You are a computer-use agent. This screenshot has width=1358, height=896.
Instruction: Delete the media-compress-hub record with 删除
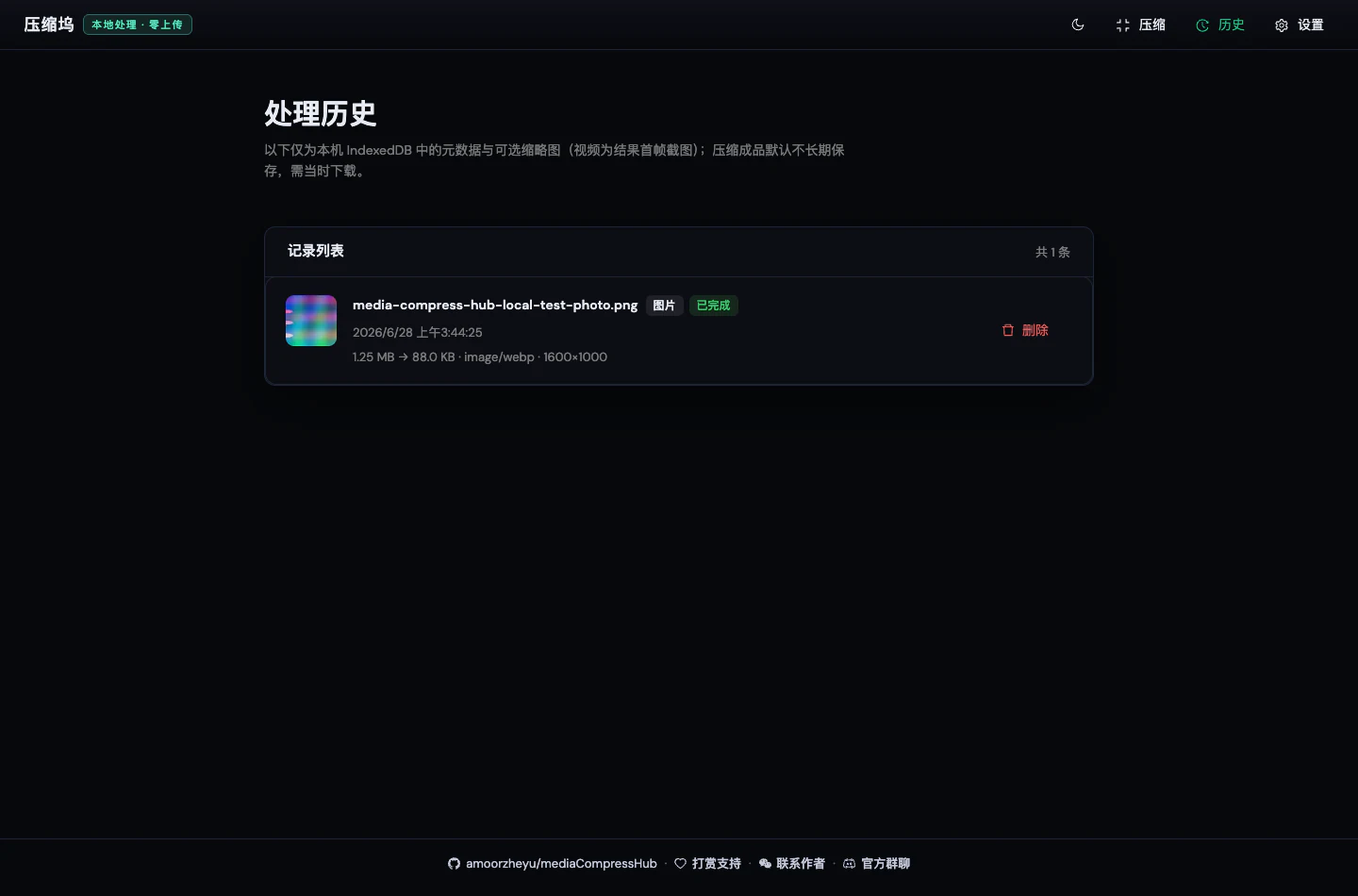tap(1025, 330)
